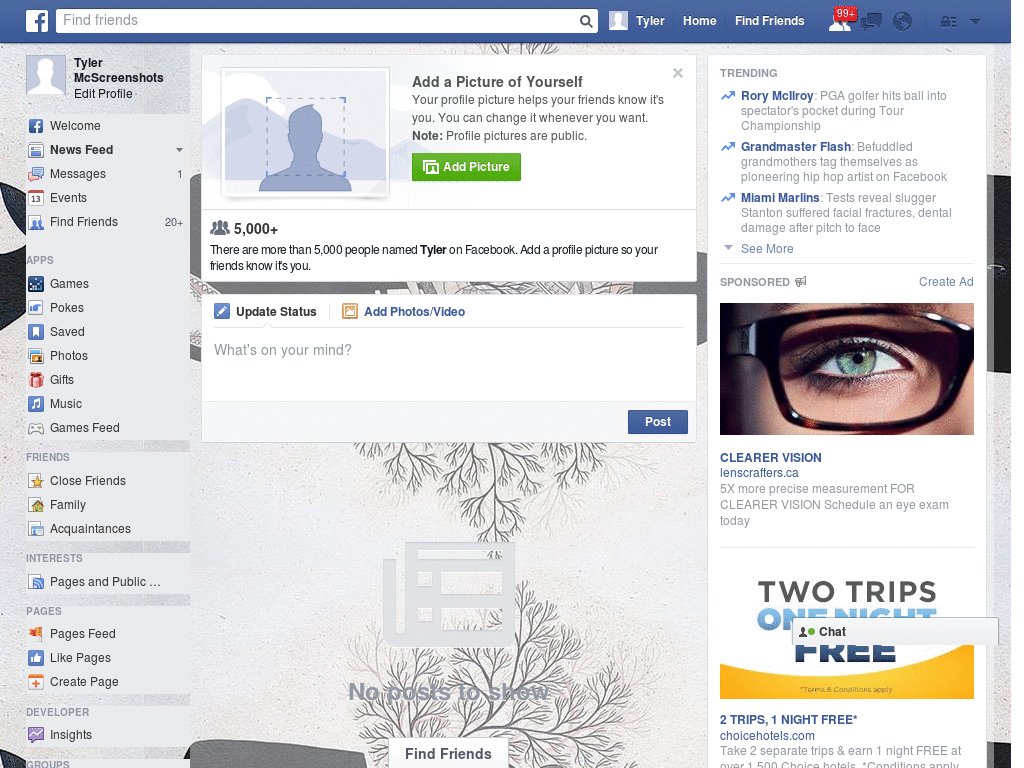Dismiss the Add a Picture card
The height and width of the screenshot is (768, 1024).
click(x=678, y=73)
